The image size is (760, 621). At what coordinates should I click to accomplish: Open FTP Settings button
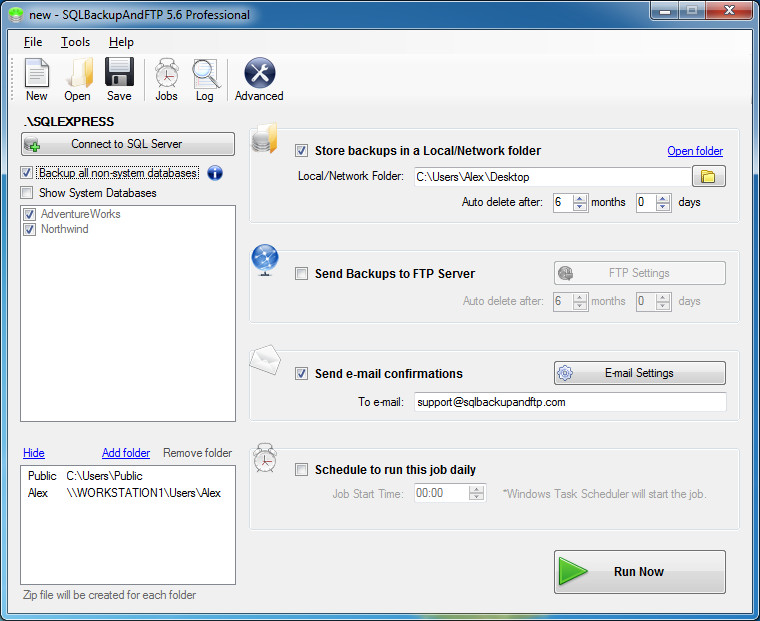click(640, 273)
